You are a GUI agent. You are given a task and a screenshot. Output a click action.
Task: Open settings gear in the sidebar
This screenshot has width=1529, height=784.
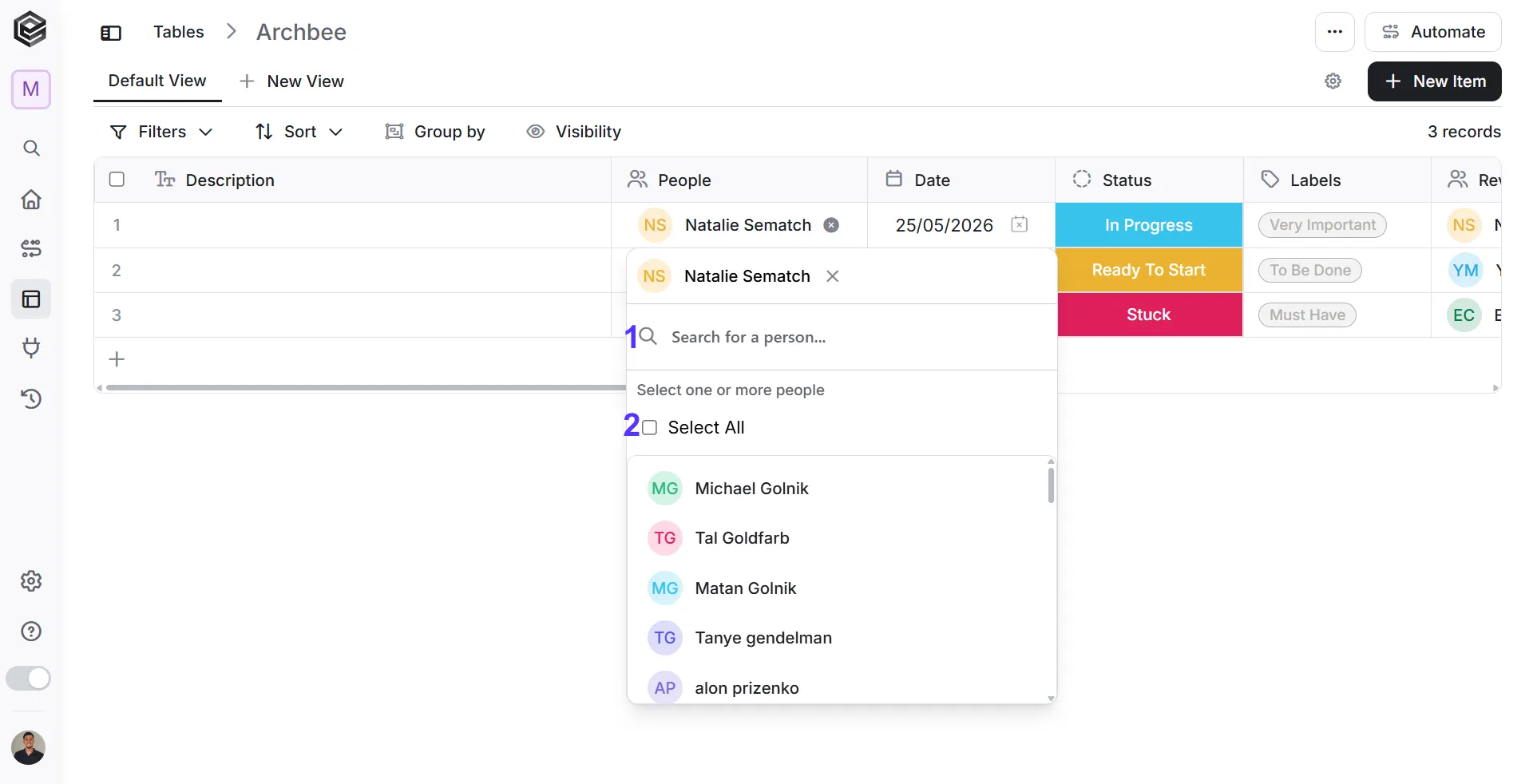click(x=31, y=581)
